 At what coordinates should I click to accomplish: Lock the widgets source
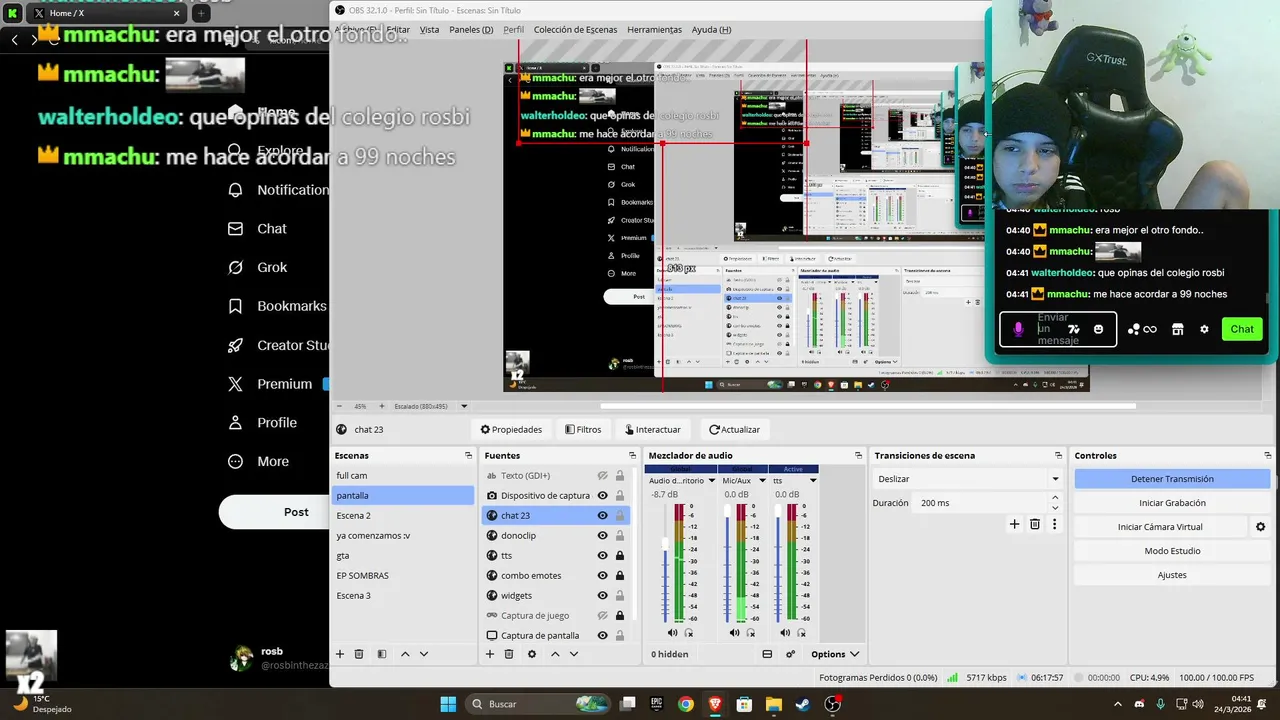pos(620,596)
